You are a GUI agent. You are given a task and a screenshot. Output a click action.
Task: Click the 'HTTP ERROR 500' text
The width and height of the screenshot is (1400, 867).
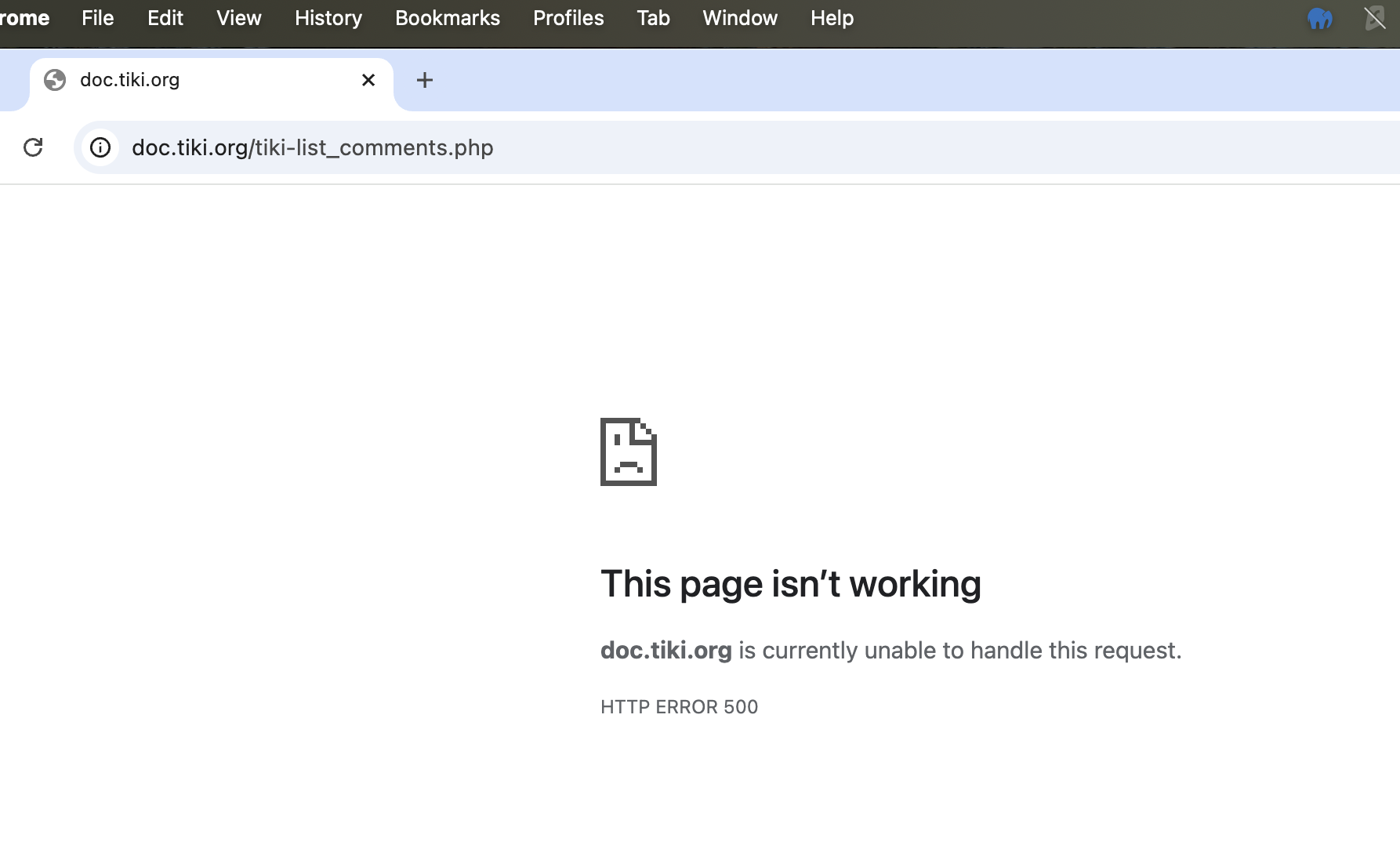click(x=679, y=707)
